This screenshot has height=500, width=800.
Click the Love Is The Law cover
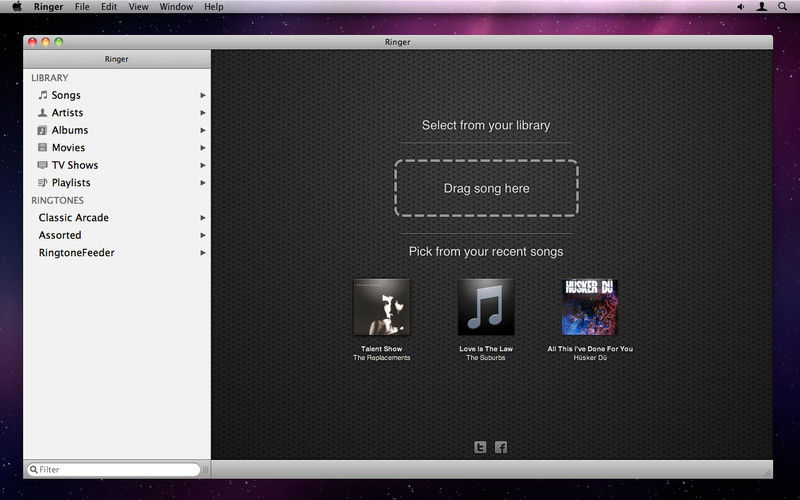[x=486, y=307]
